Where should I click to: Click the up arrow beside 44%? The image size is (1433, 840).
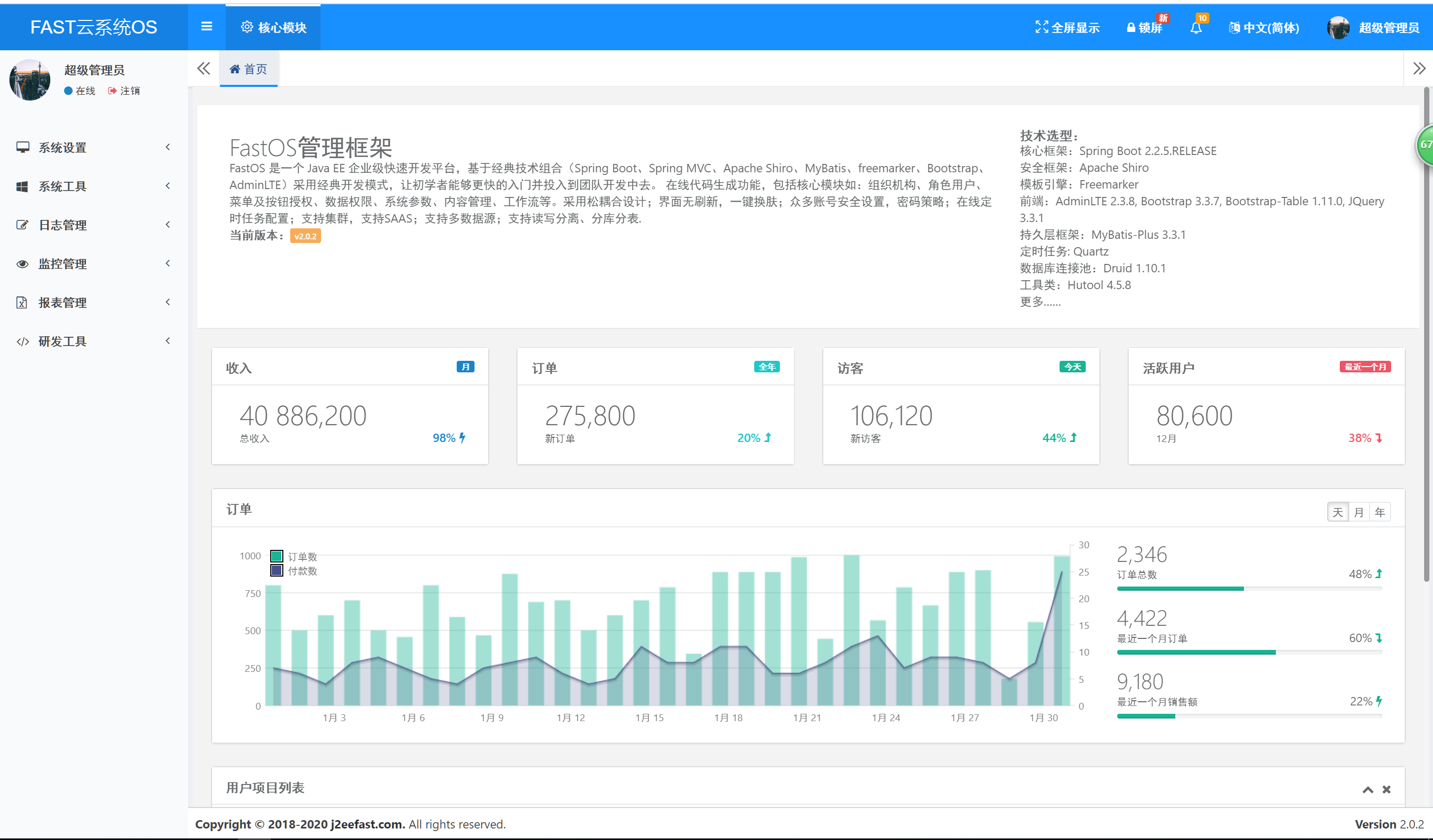tap(1074, 437)
